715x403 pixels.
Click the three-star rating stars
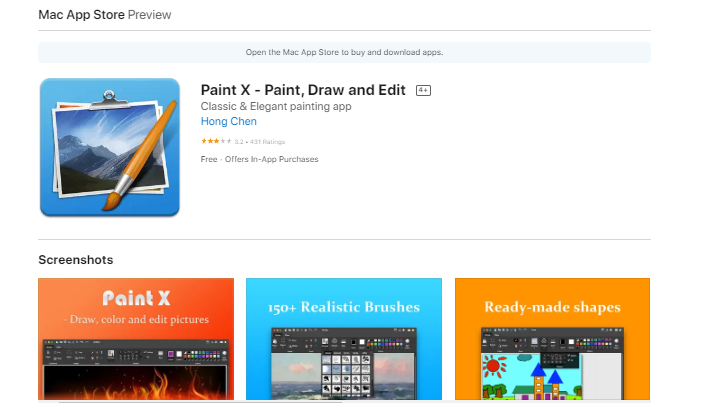[216, 141]
